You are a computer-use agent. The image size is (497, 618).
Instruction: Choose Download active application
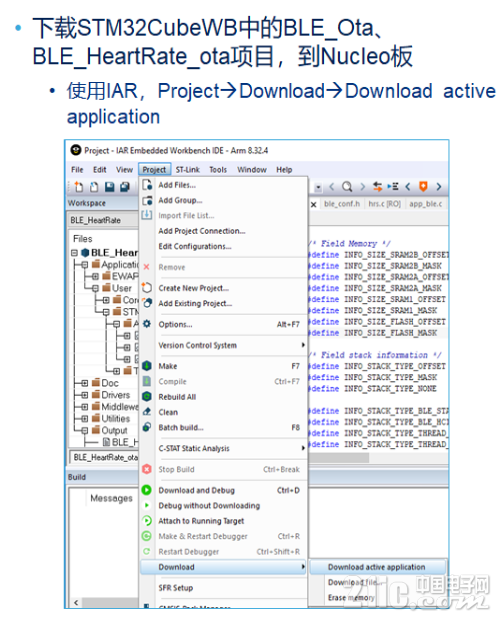pyautogui.click(x=378, y=567)
